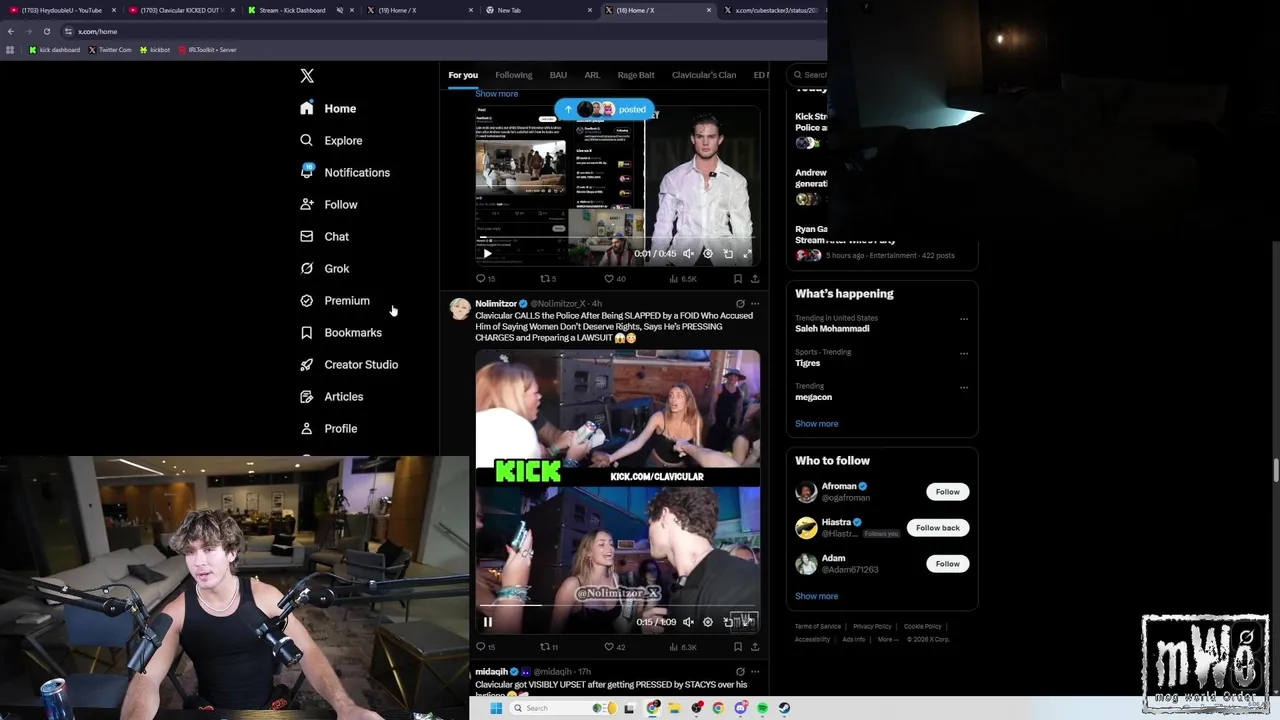Open options for megacon trend
The image size is (1280, 720).
pos(964,387)
